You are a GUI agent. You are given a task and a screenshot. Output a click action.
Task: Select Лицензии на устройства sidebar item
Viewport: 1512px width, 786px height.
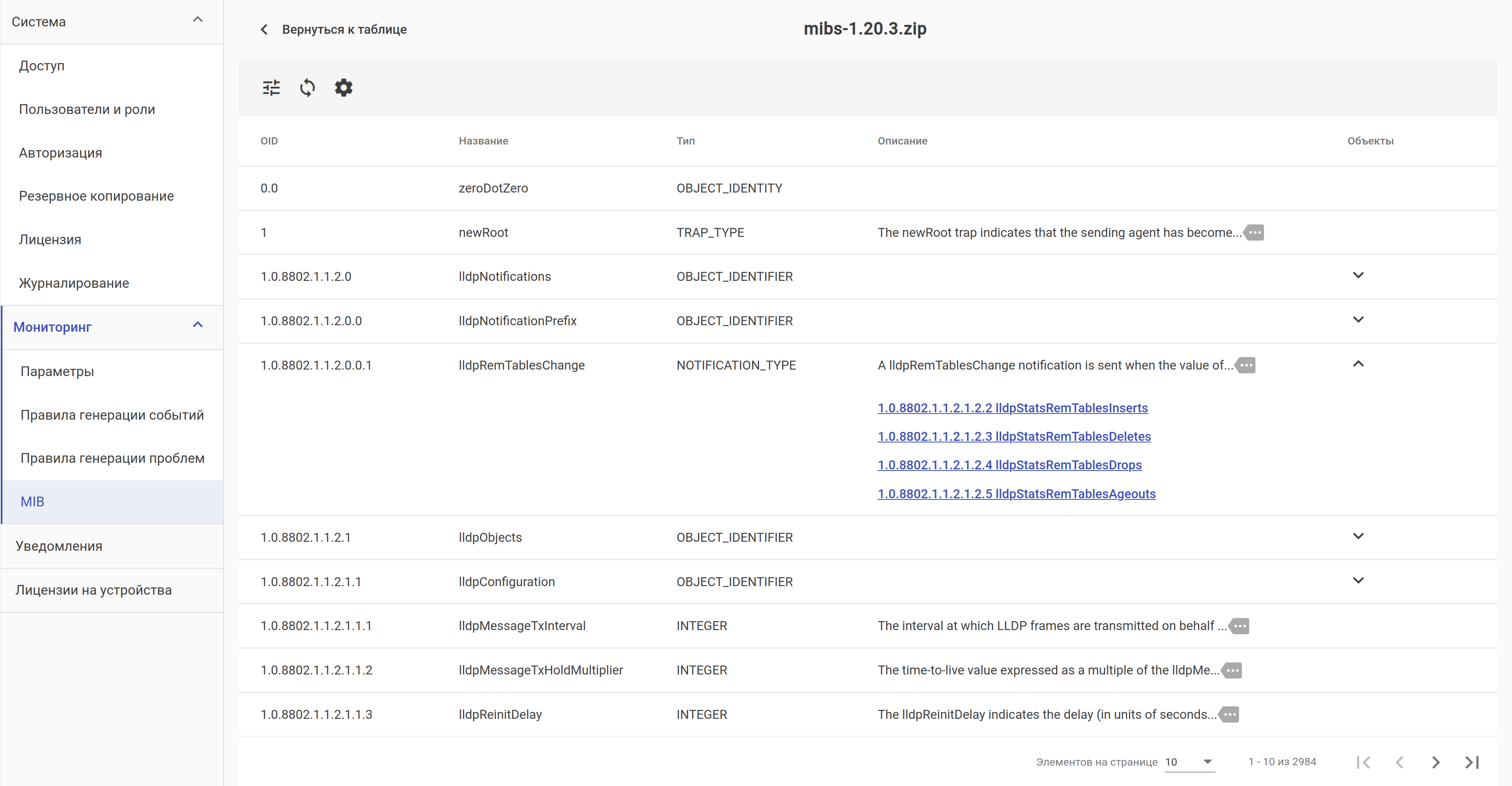point(93,590)
